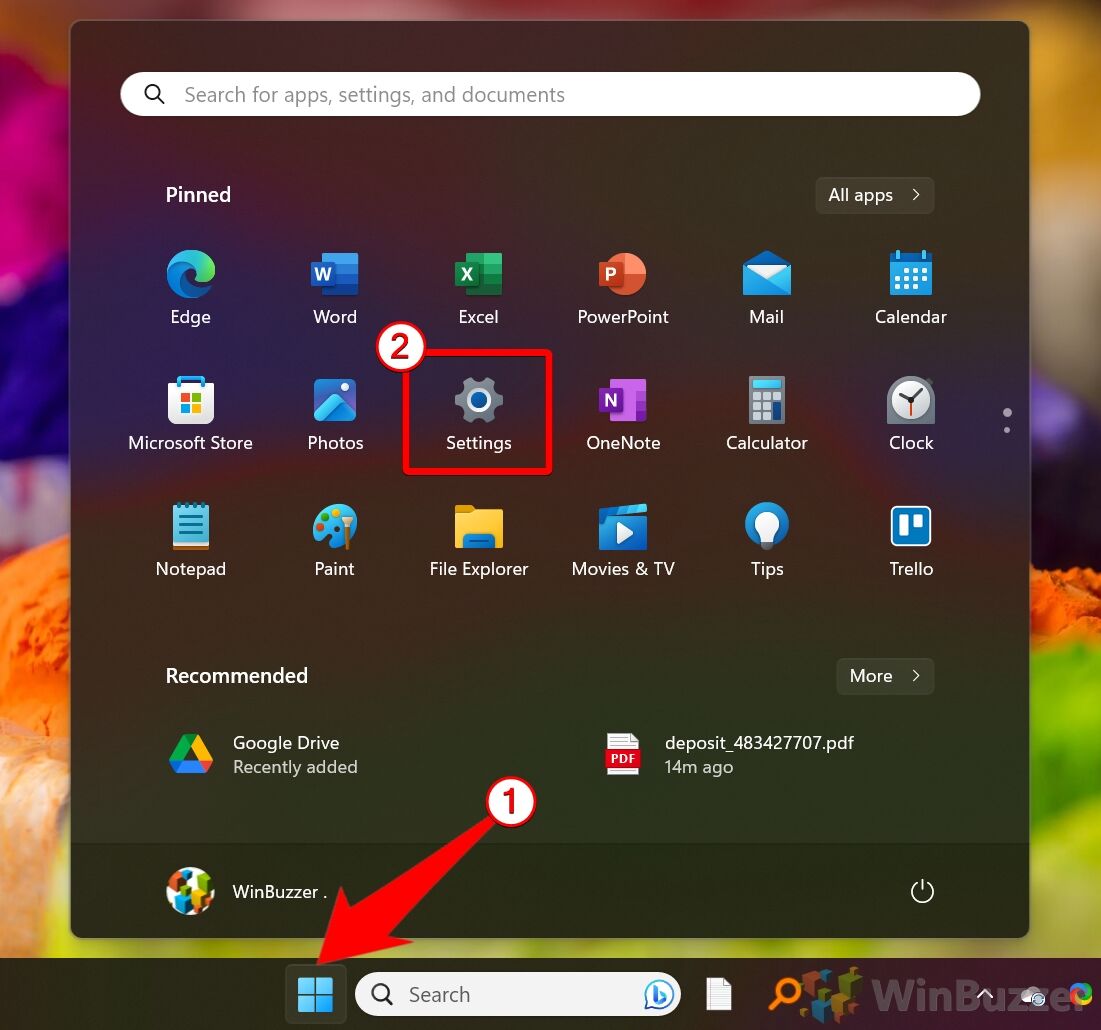
Task: Open the cloud sync tray icon
Action: click(1033, 996)
